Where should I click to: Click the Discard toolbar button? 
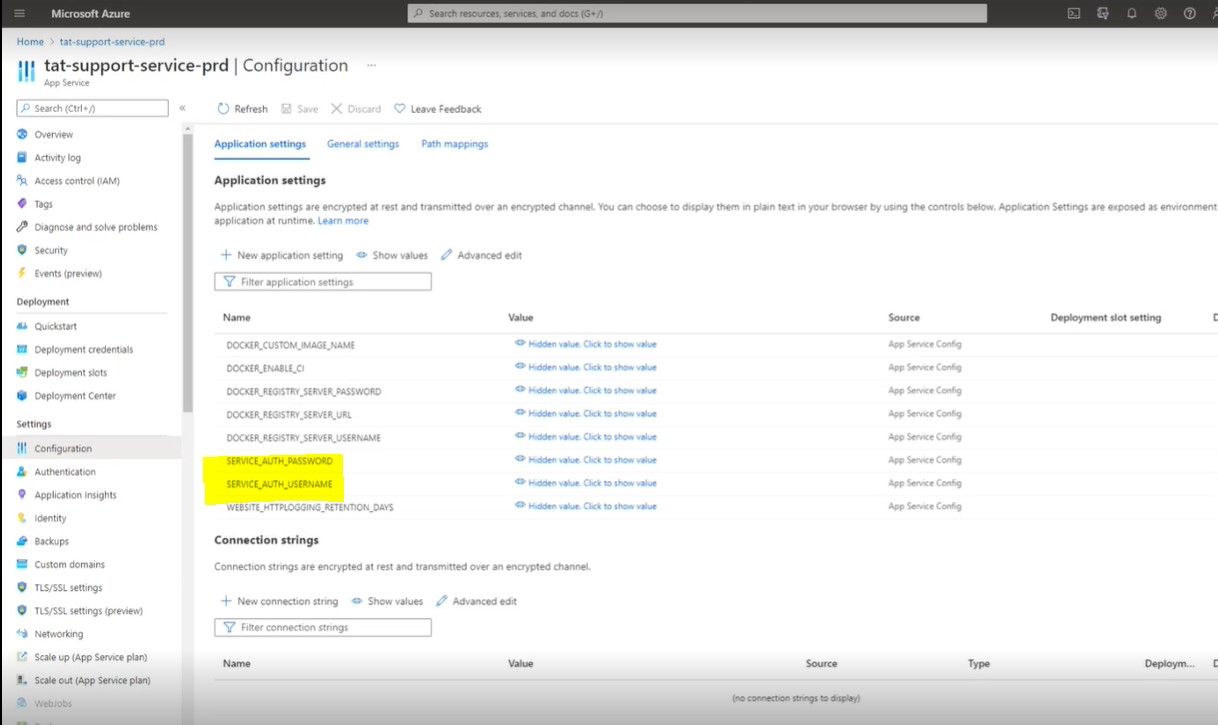(356, 109)
